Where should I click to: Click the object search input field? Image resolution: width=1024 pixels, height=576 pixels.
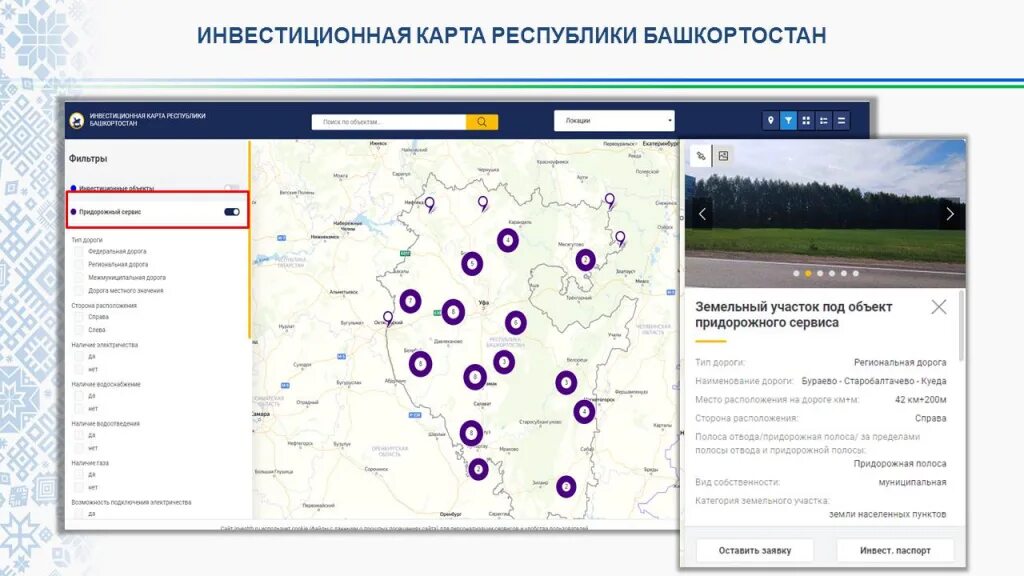point(389,122)
